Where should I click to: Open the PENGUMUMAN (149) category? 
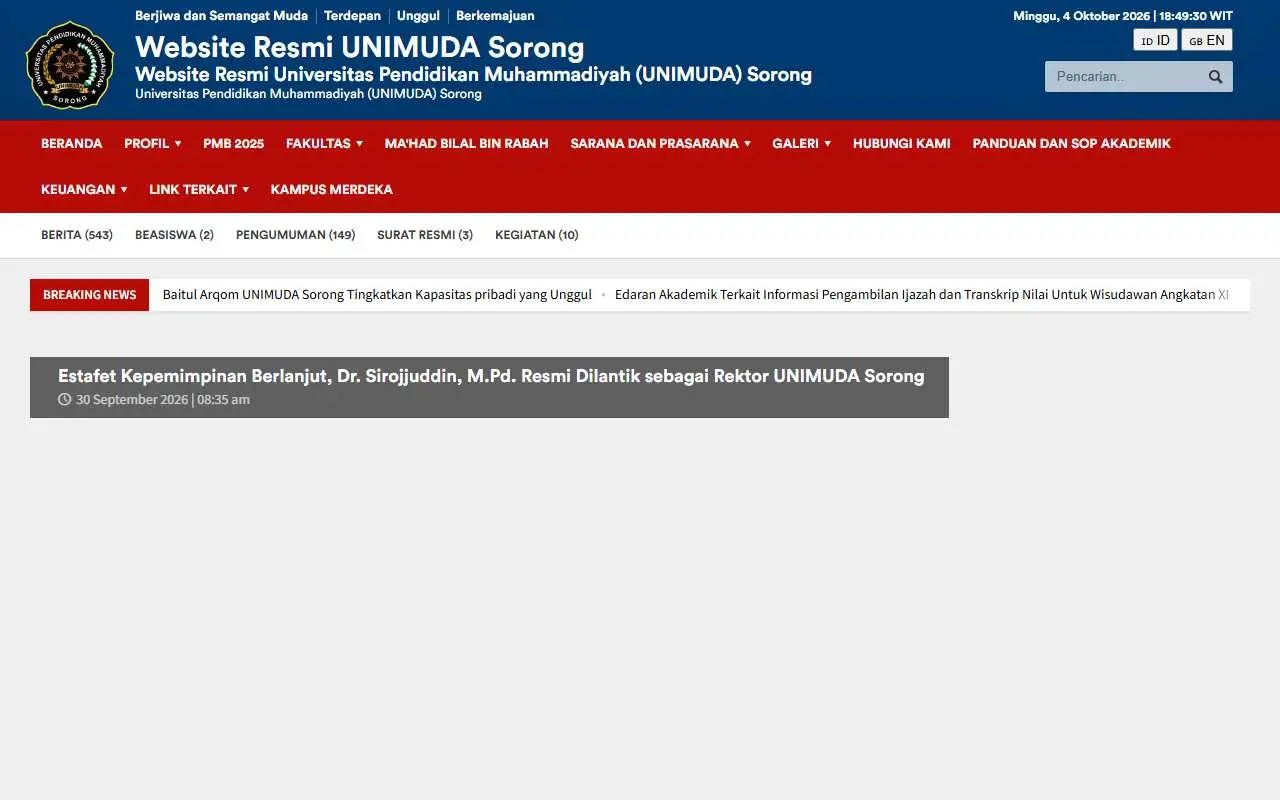(295, 235)
